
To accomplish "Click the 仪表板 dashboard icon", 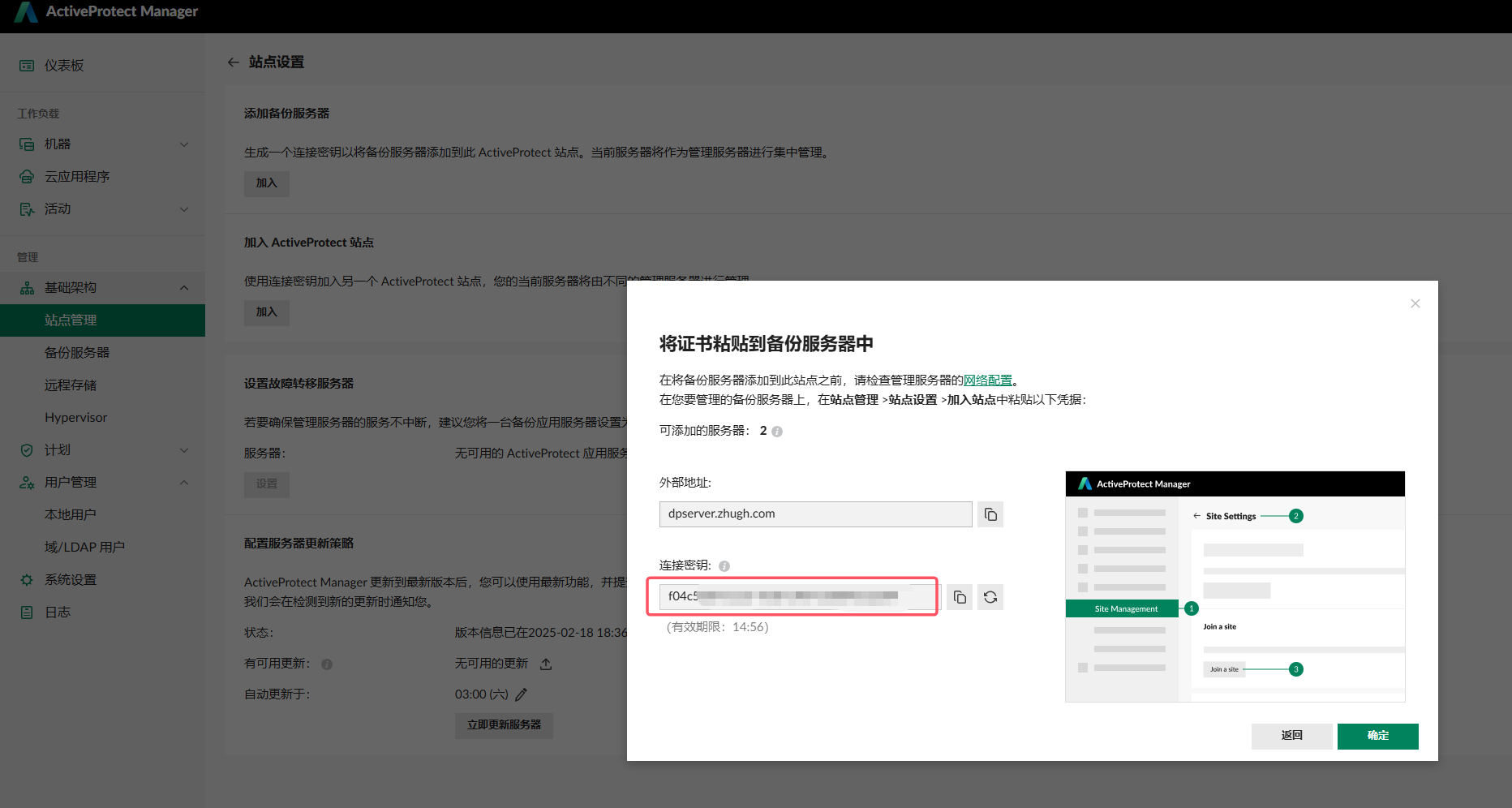I will pos(27,65).
